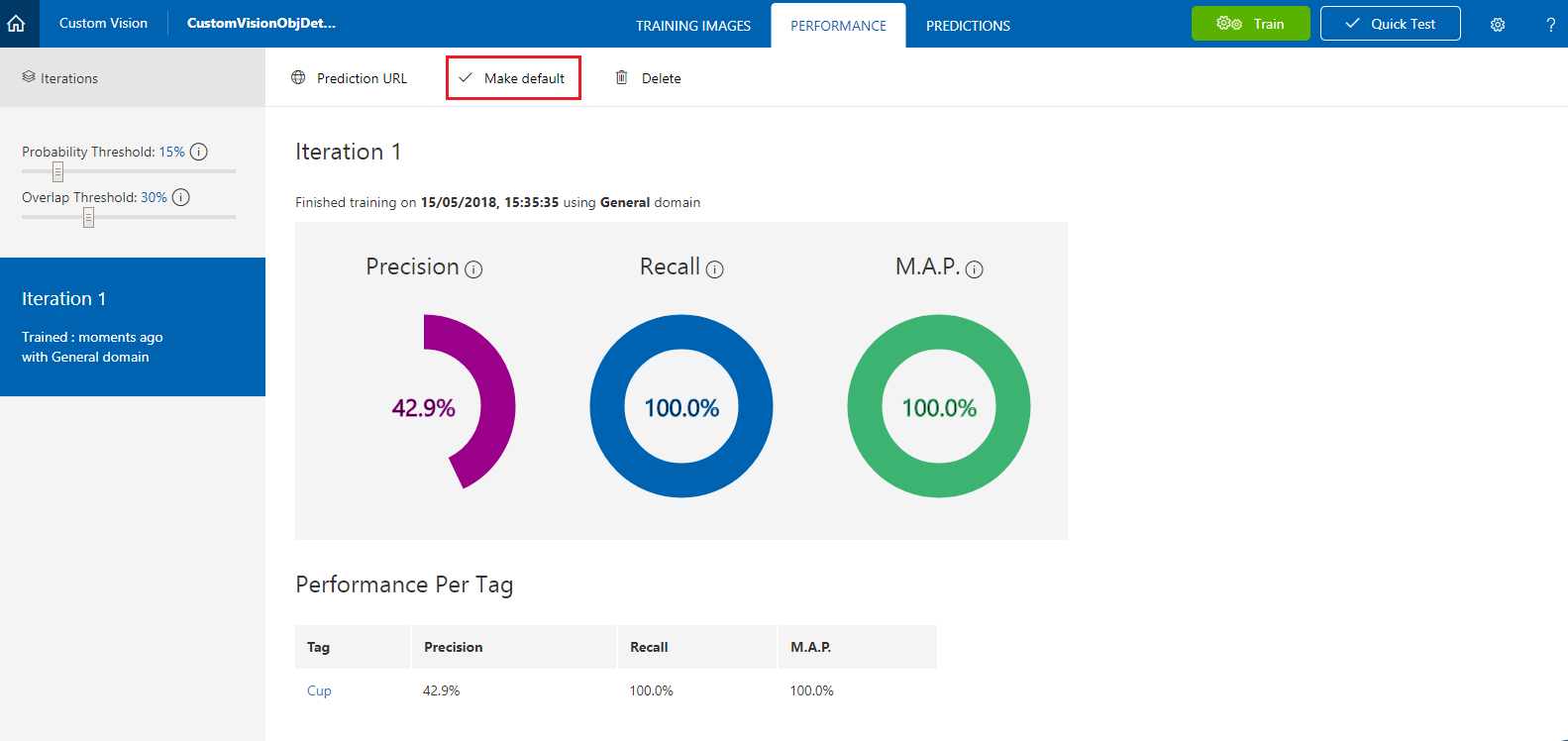Switch to Training Images tab
The image size is (1568, 741).
click(693, 26)
